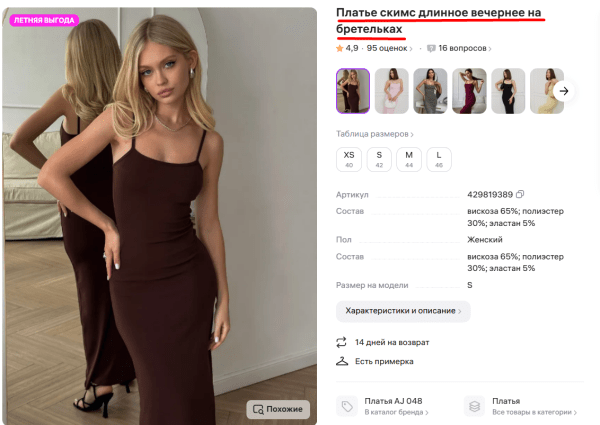
Task: Select size S
Action: coord(379,158)
